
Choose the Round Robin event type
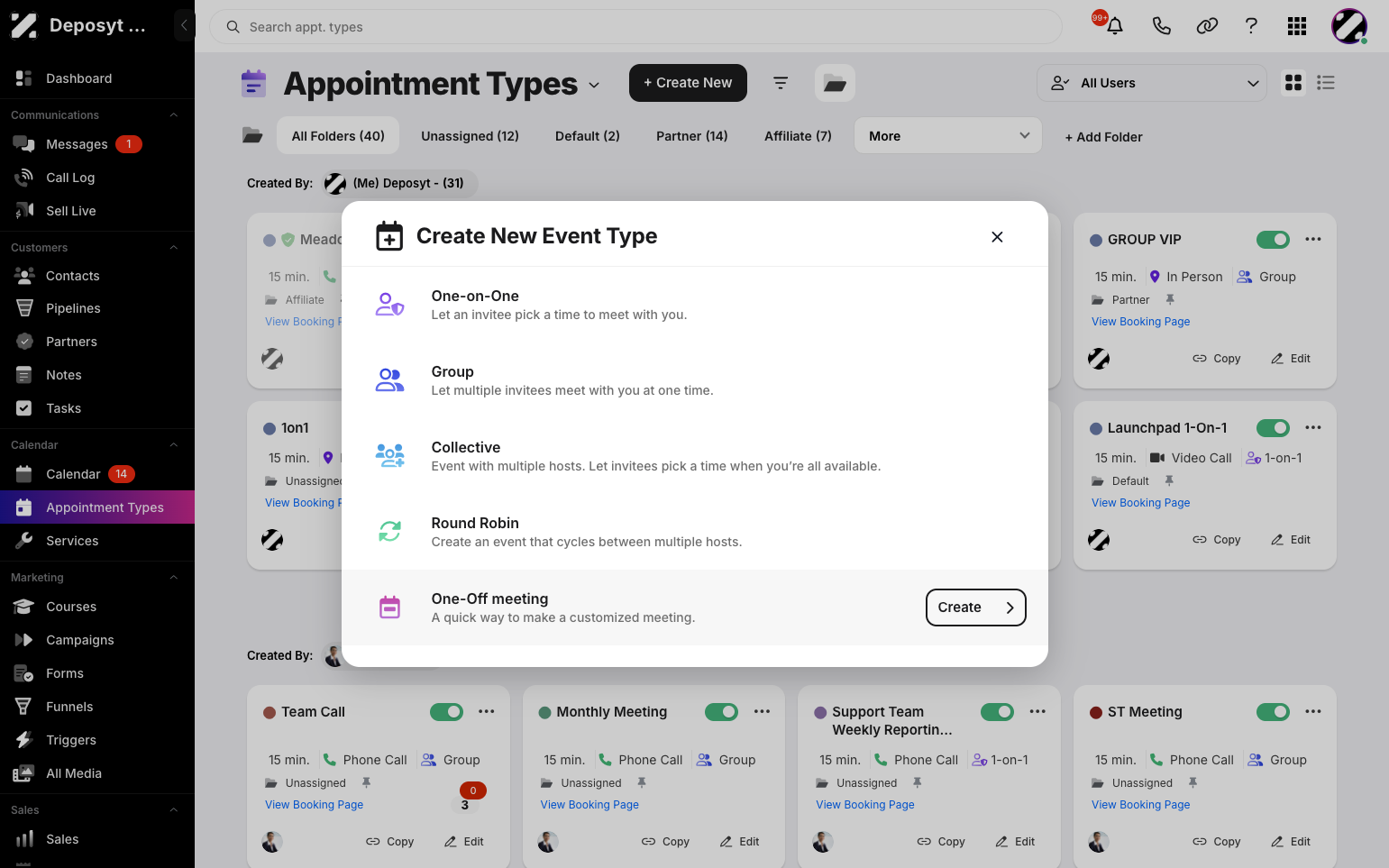[695, 532]
